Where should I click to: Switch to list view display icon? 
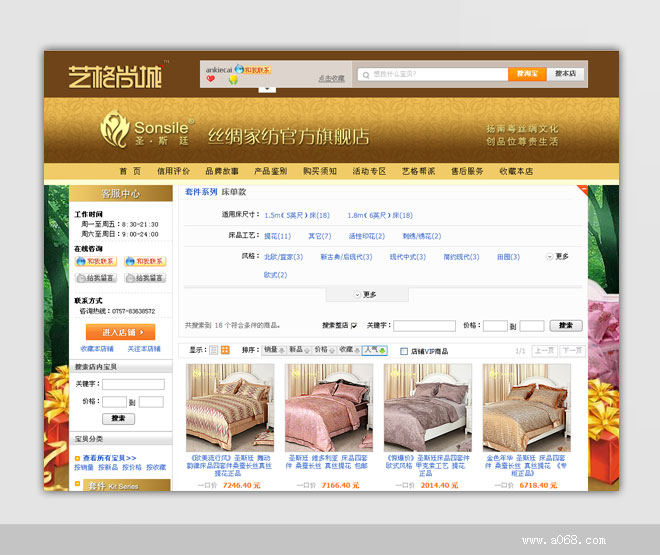(x=214, y=350)
